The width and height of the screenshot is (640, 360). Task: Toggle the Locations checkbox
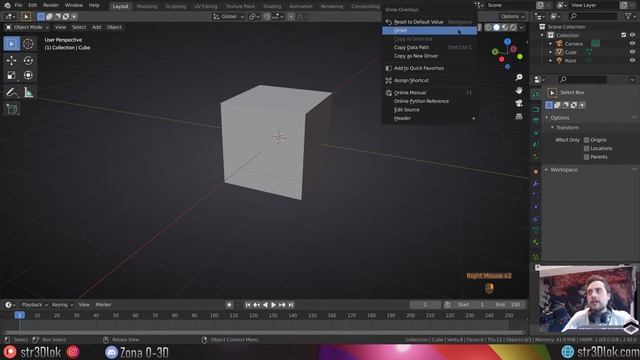pyautogui.click(x=587, y=149)
